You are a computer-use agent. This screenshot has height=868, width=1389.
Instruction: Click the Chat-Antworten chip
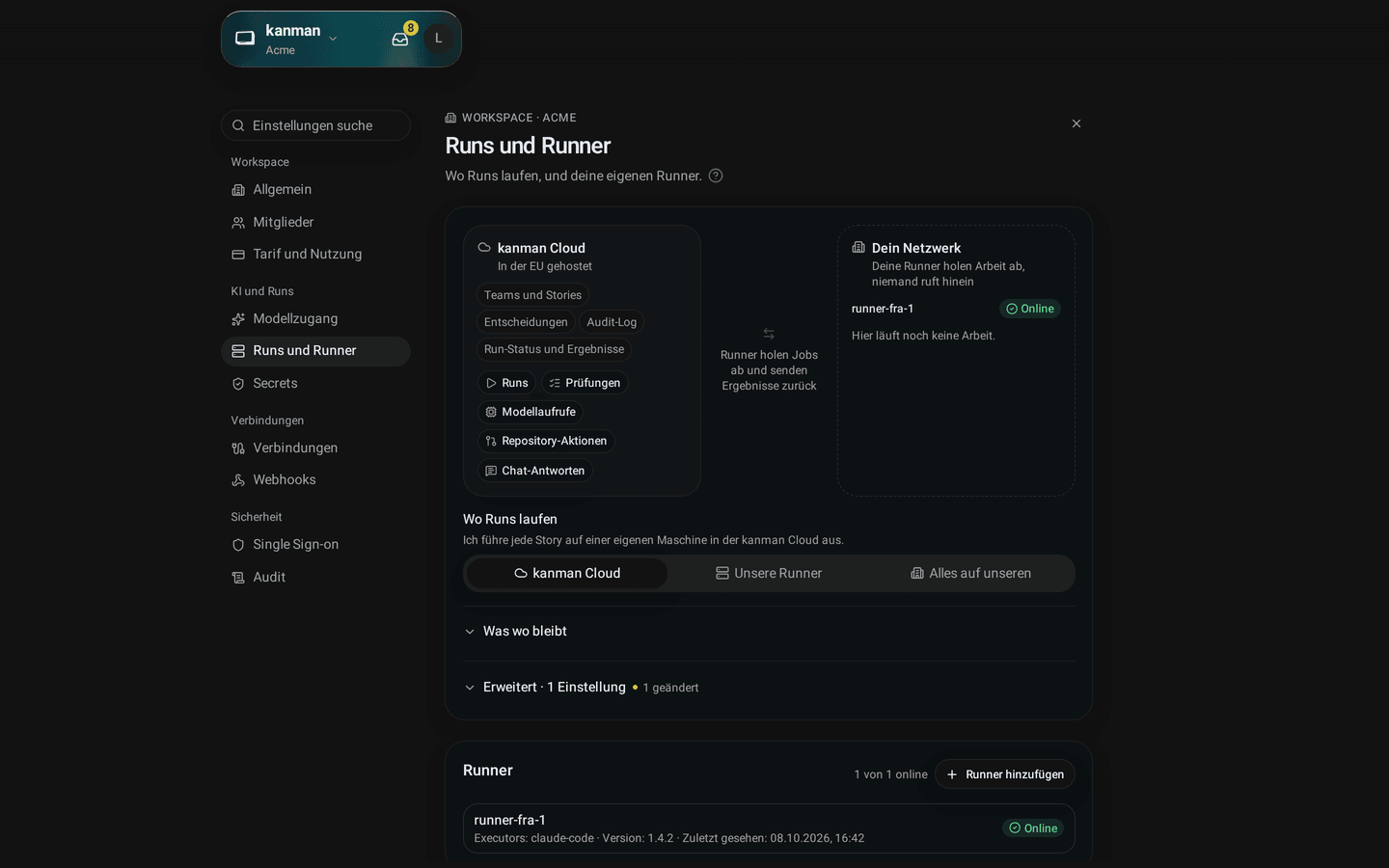[x=534, y=471]
